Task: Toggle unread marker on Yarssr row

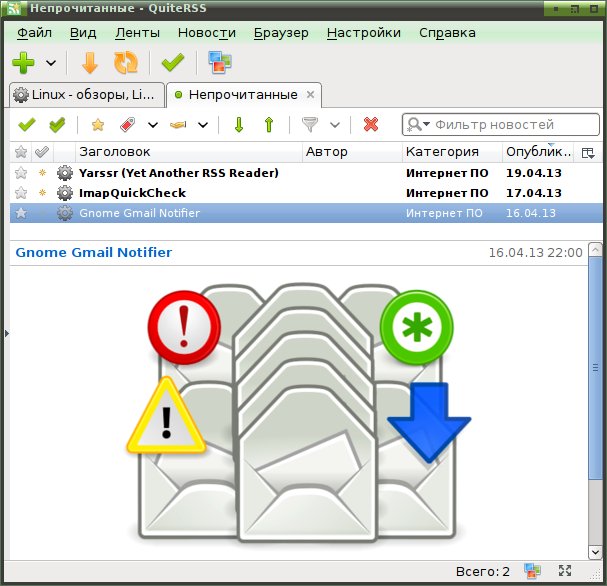Action: (x=43, y=173)
